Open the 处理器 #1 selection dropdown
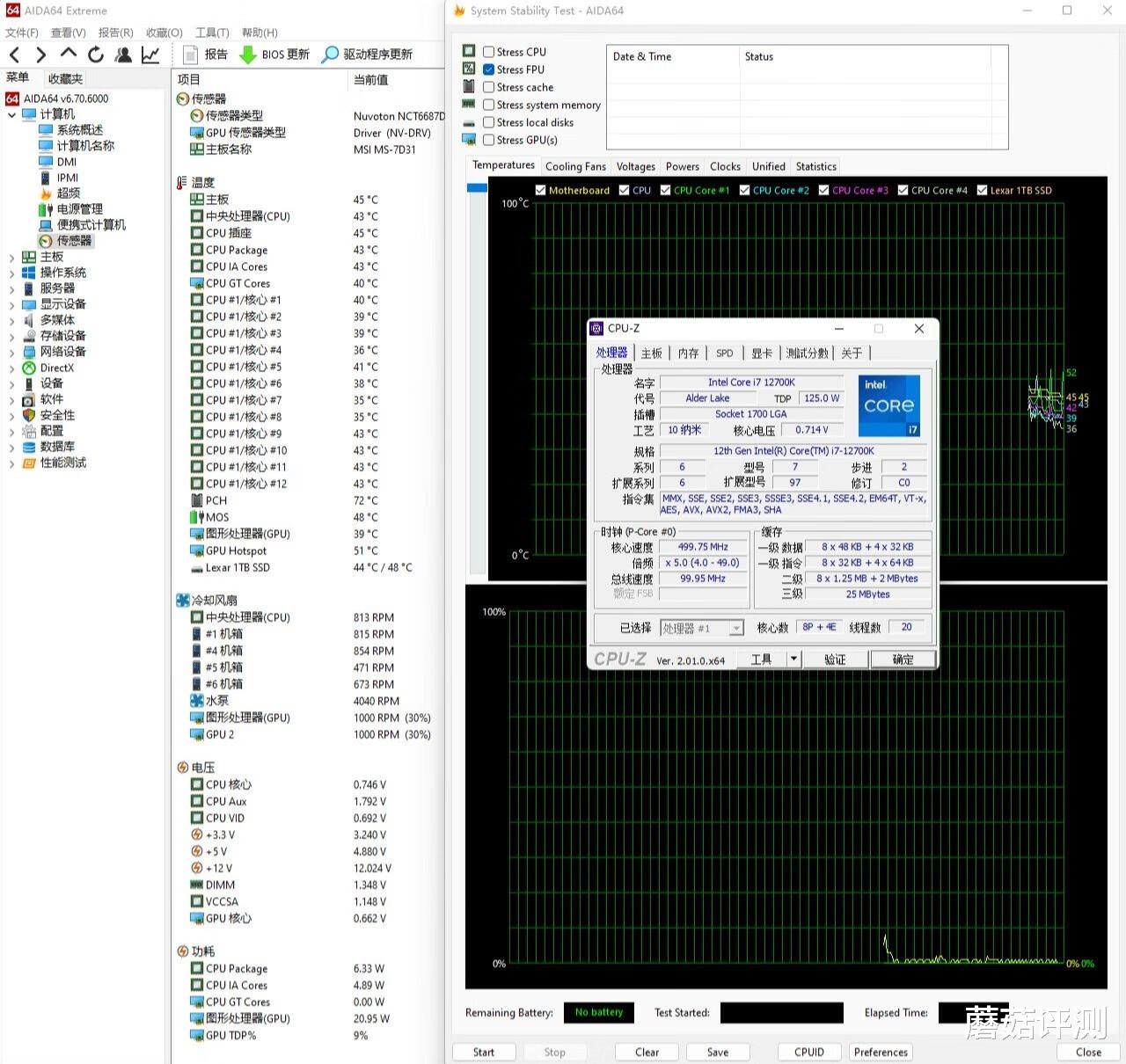Image resolution: width=1126 pixels, height=1064 pixels. 736,628
